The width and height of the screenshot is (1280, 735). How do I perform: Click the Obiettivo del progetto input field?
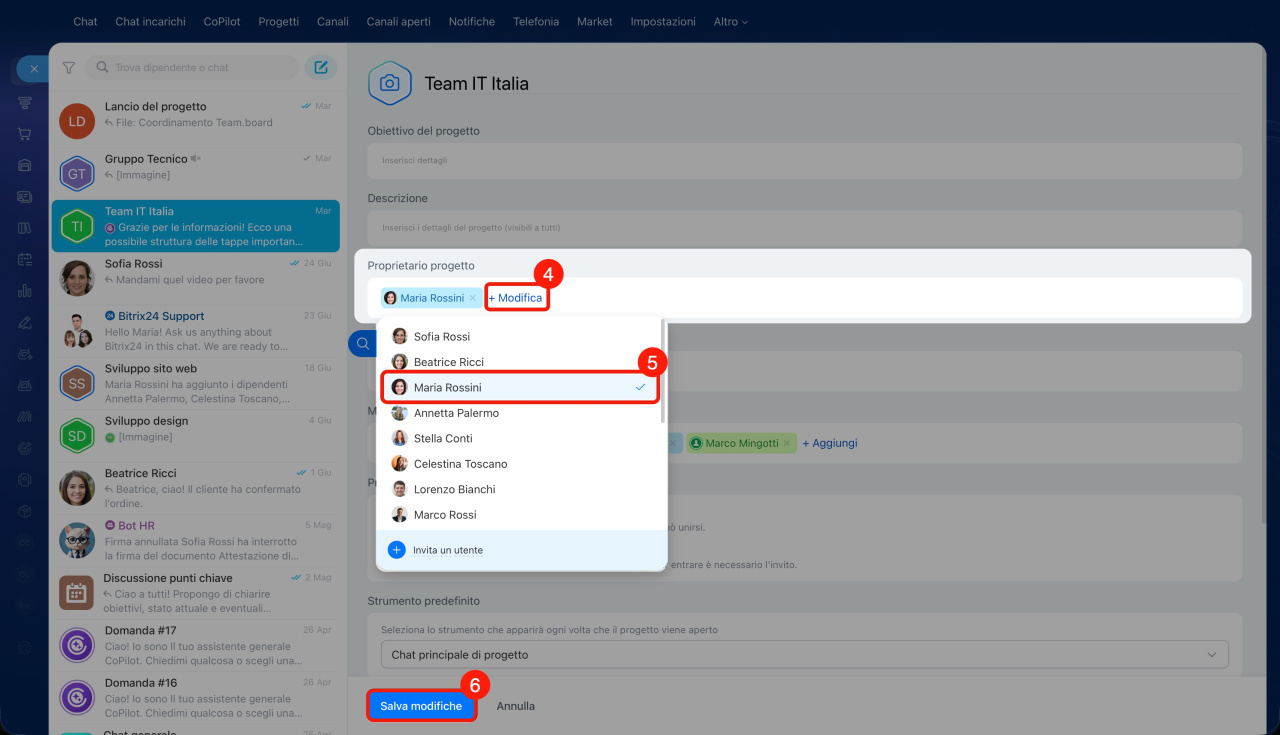(x=805, y=160)
